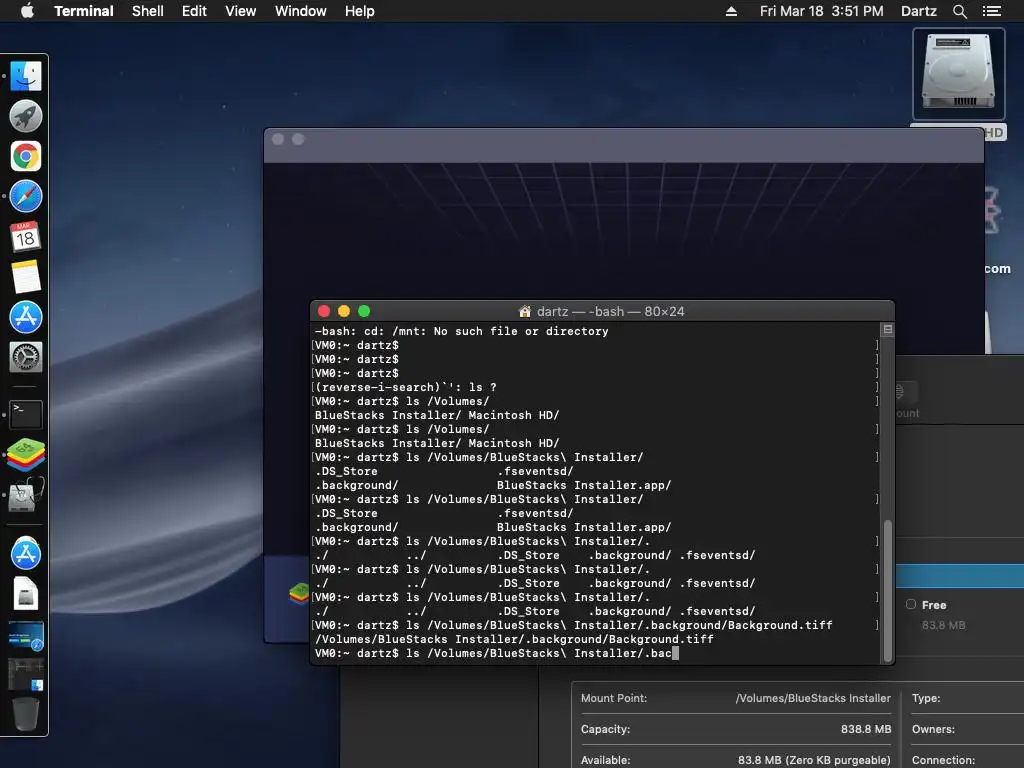Open Finder from the Dock
The image size is (1024, 768).
click(26, 76)
